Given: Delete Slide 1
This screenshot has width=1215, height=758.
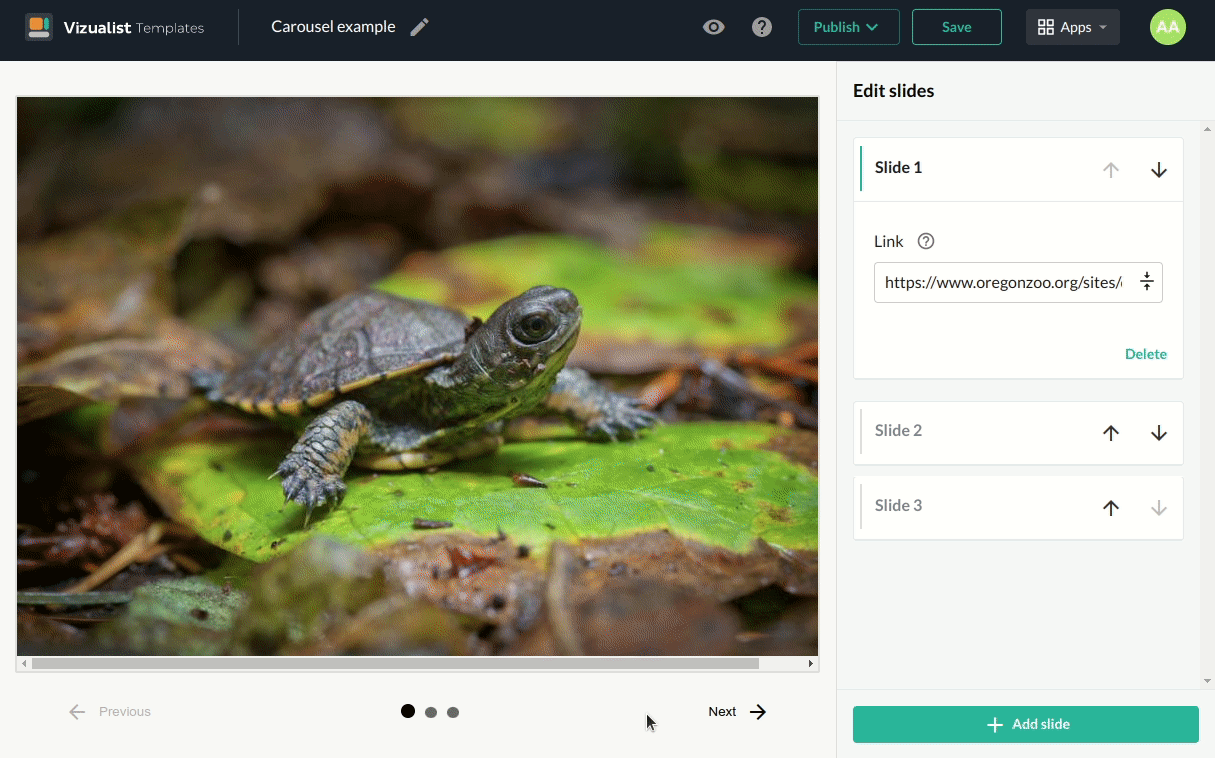Looking at the screenshot, I should 1145,354.
